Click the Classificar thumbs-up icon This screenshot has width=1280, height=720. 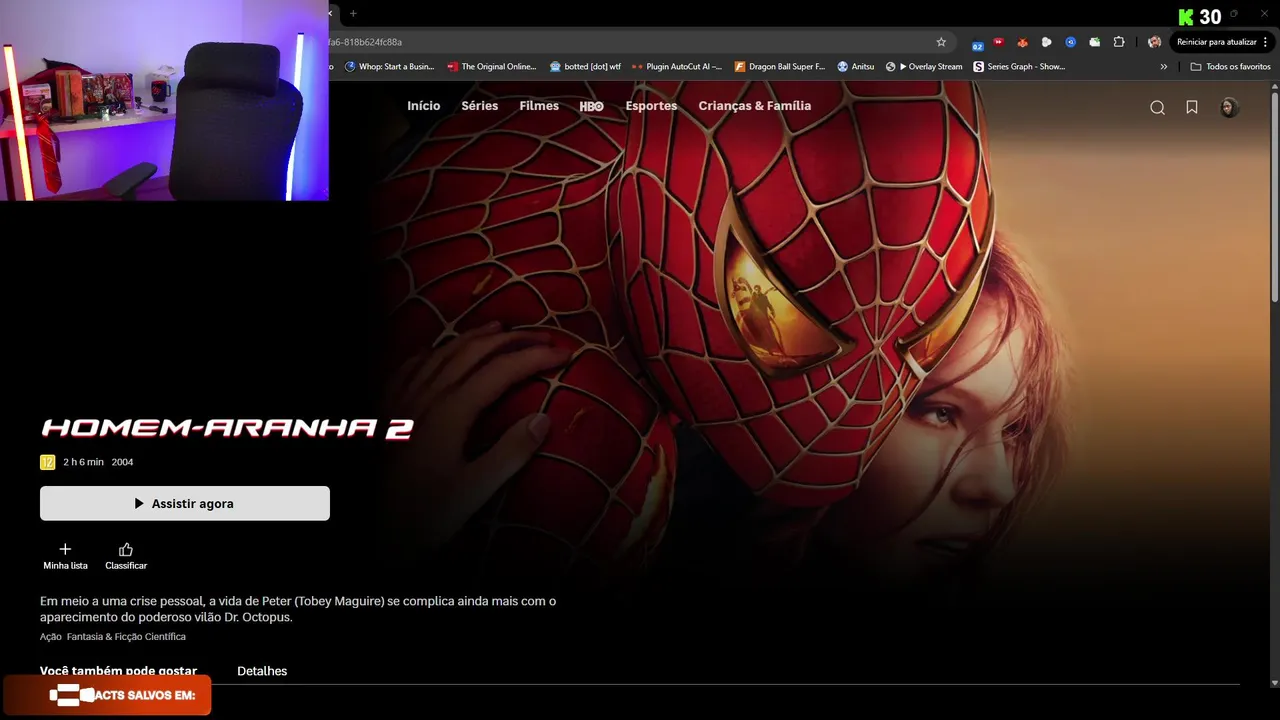point(126,557)
